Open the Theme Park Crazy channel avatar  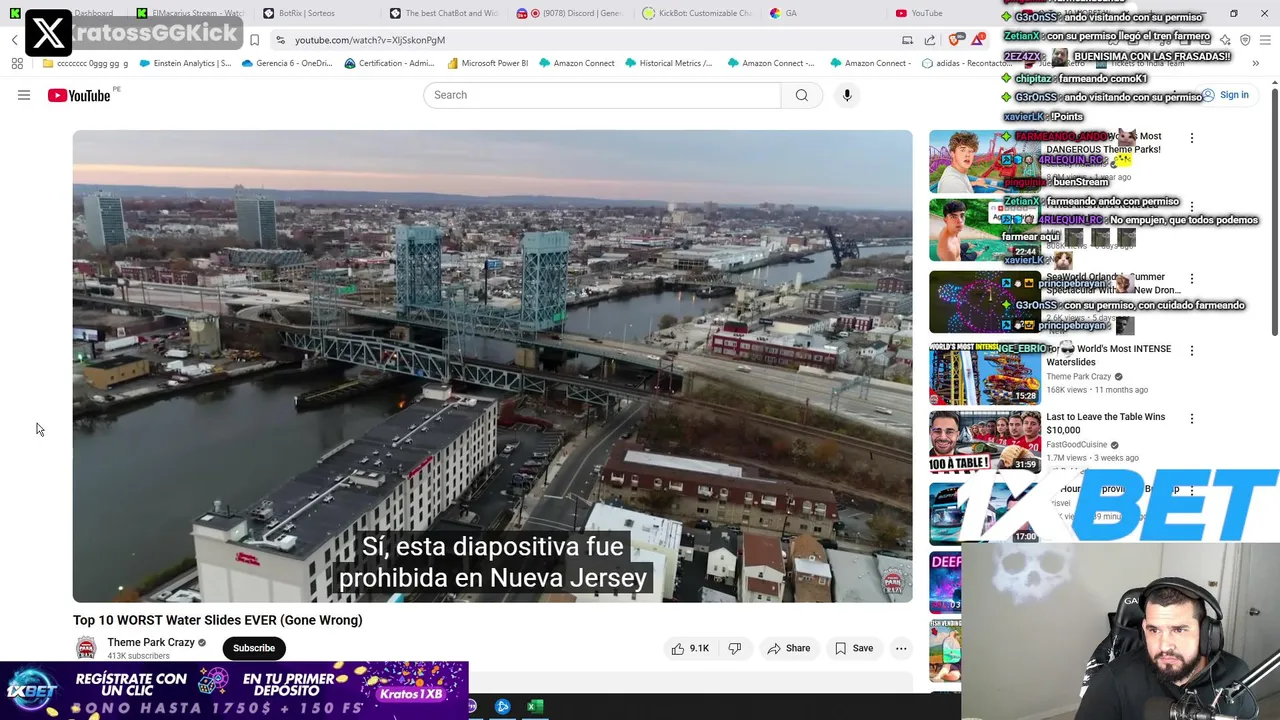coord(86,648)
